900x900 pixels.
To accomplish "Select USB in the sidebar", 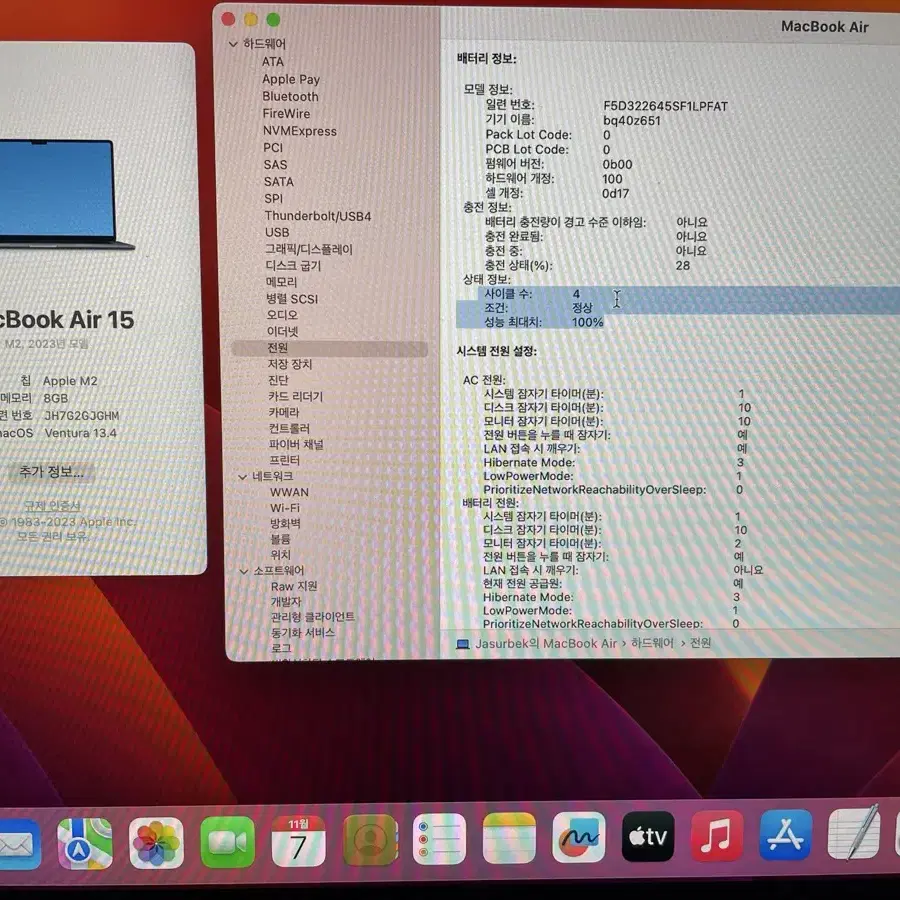I will pyautogui.click(x=277, y=232).
